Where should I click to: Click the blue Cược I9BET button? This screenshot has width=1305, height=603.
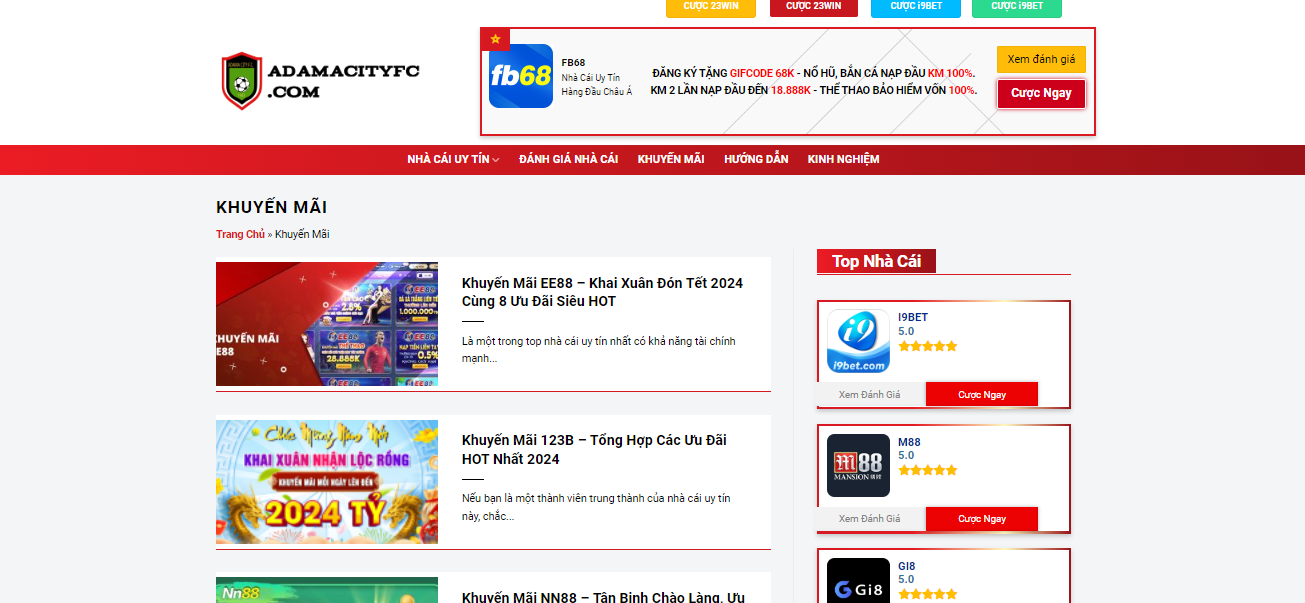(x=916, y=7)
